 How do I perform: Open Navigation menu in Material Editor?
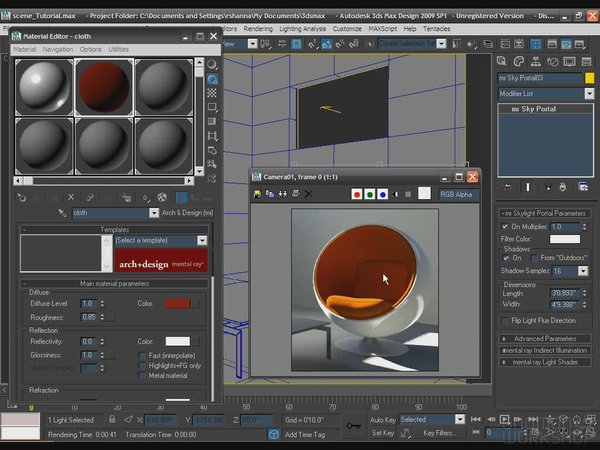coord(58,49)
